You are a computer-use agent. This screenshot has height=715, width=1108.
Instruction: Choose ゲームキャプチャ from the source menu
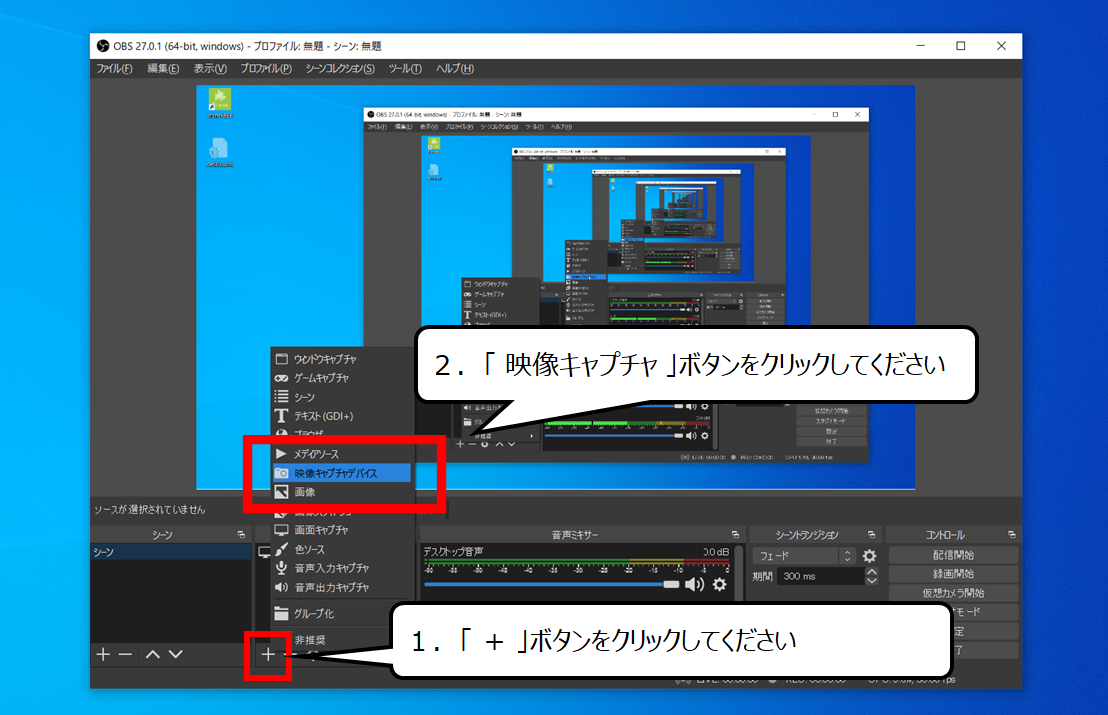pos(343,378)
